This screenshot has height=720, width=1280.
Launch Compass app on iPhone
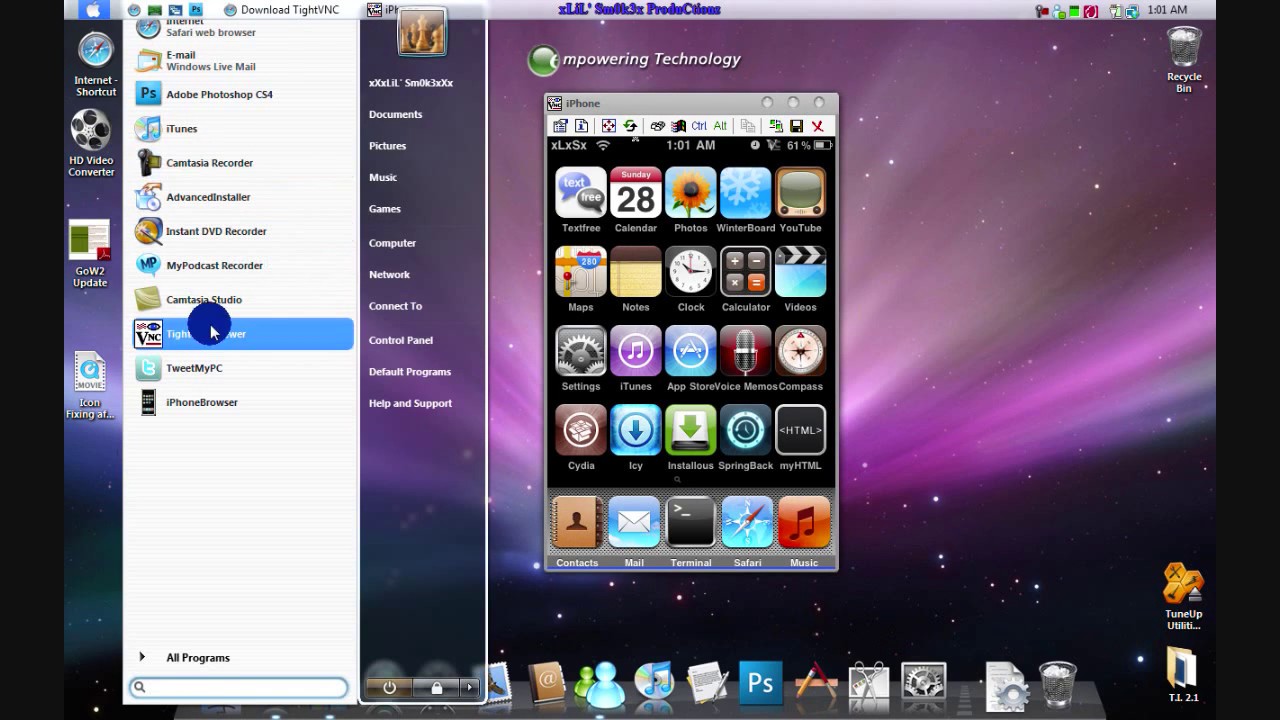click(801, 350)
